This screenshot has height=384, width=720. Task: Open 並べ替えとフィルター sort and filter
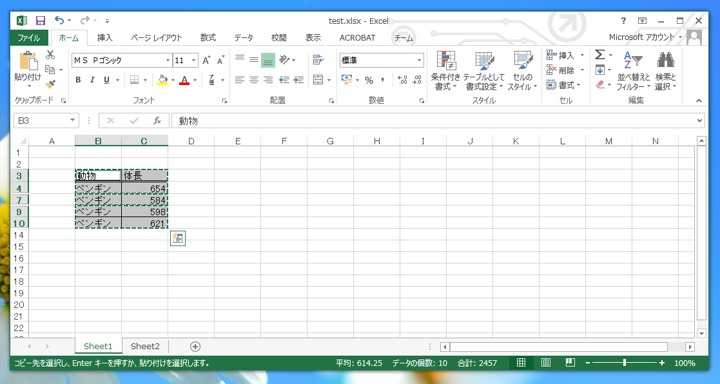coord(633,70)
